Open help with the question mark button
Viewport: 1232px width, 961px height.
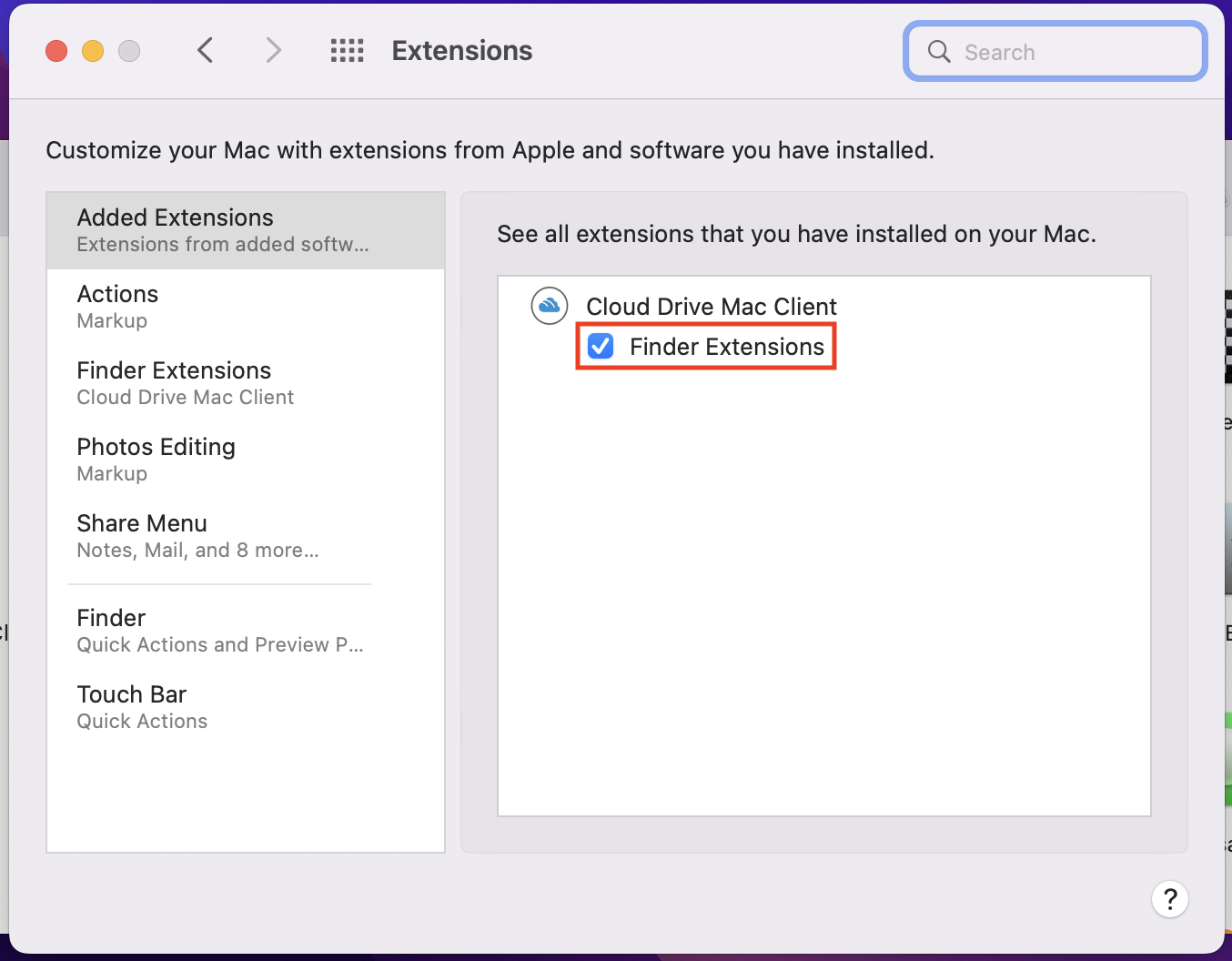pyautogui.click(x=1170, y=899)
